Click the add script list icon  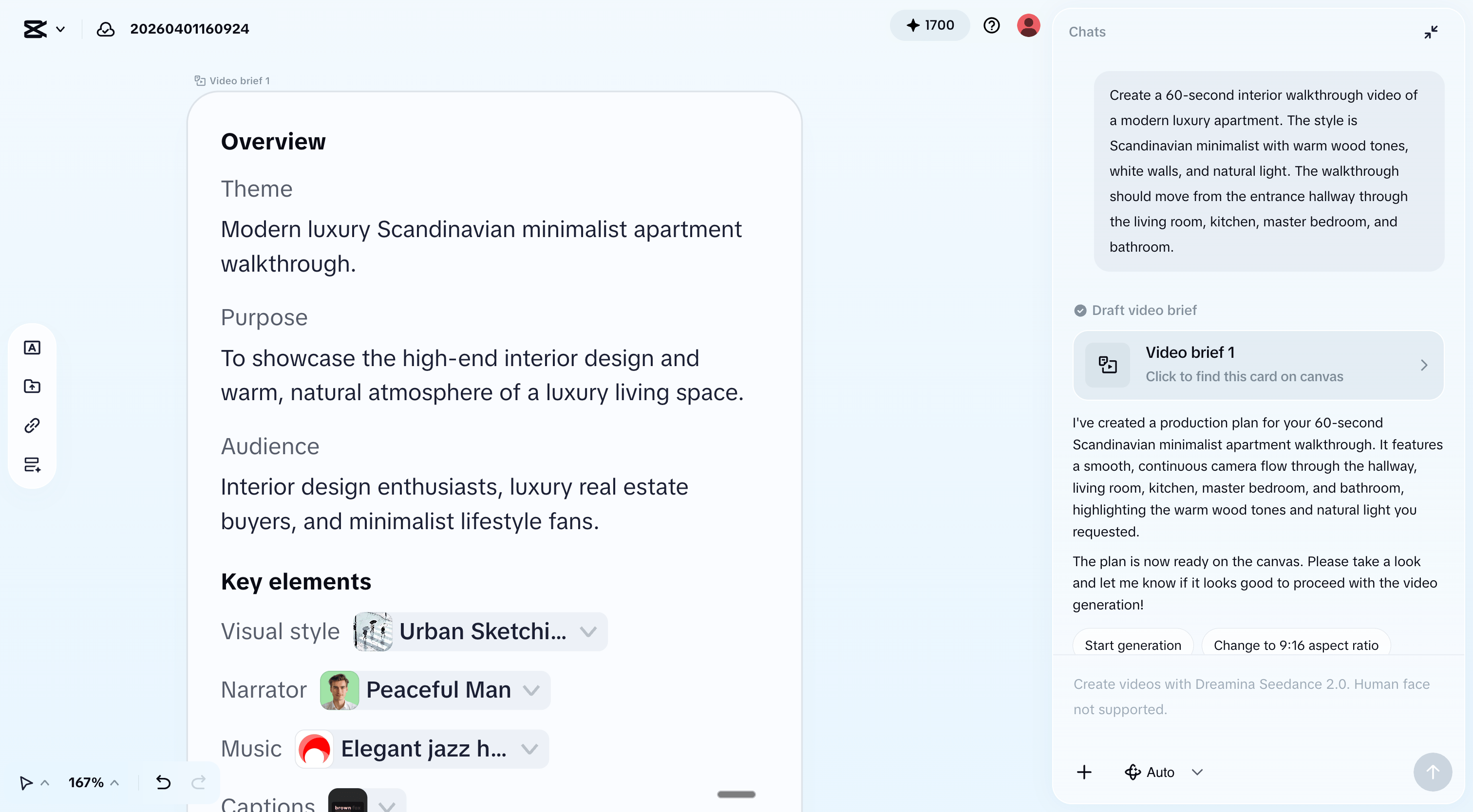click(x=32, y=464)
